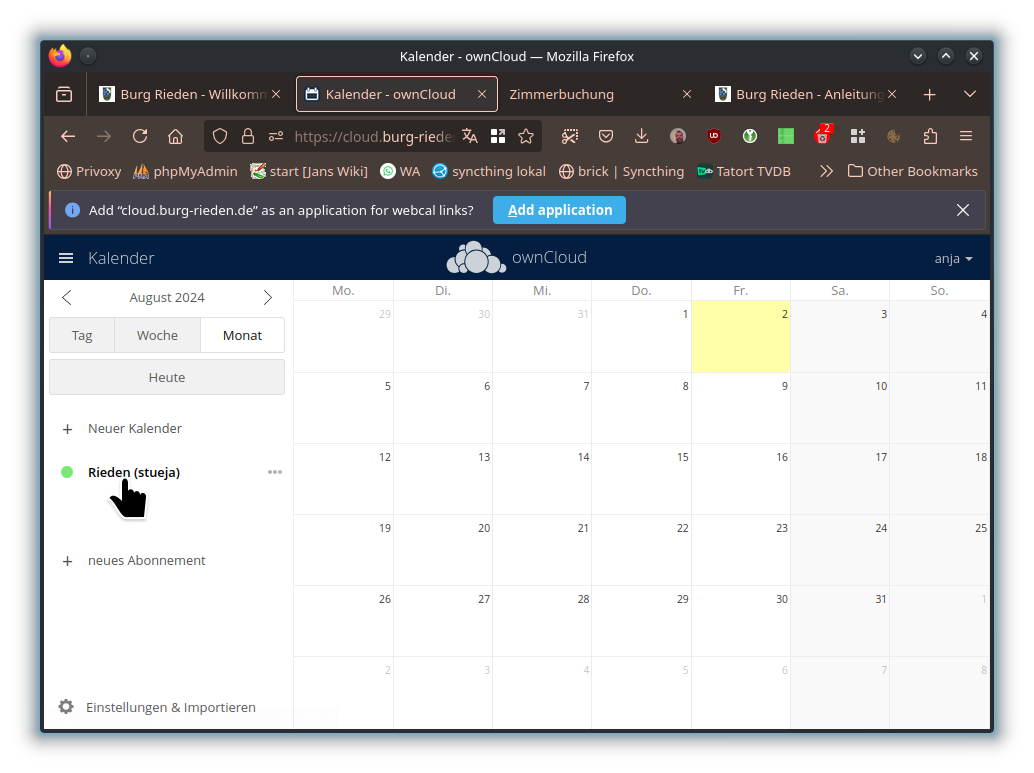The width and height of the screenshot is (1034, 773).
Task: Switch calendar to Tag view
Action: [82, 335]
